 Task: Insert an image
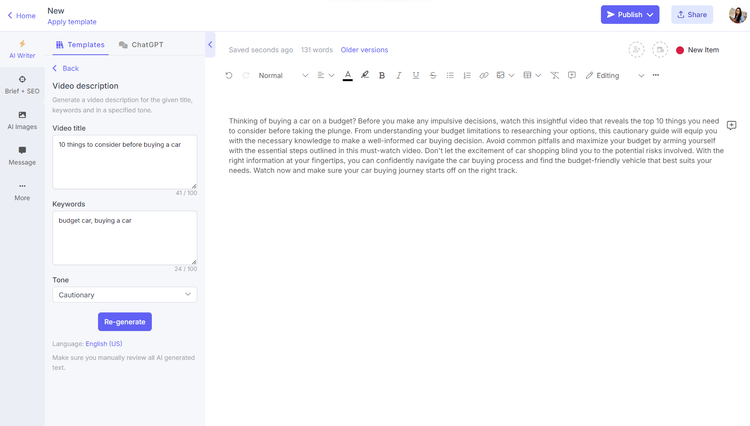tap(500, 76)
